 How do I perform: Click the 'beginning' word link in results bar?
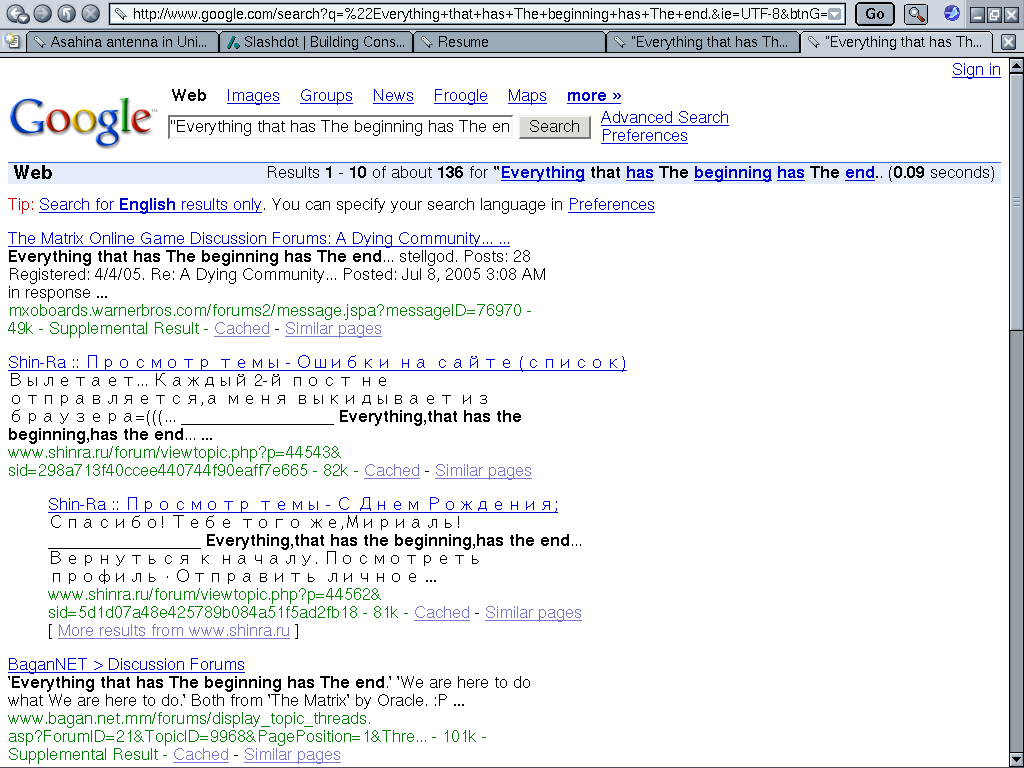(x=733, y=173)
